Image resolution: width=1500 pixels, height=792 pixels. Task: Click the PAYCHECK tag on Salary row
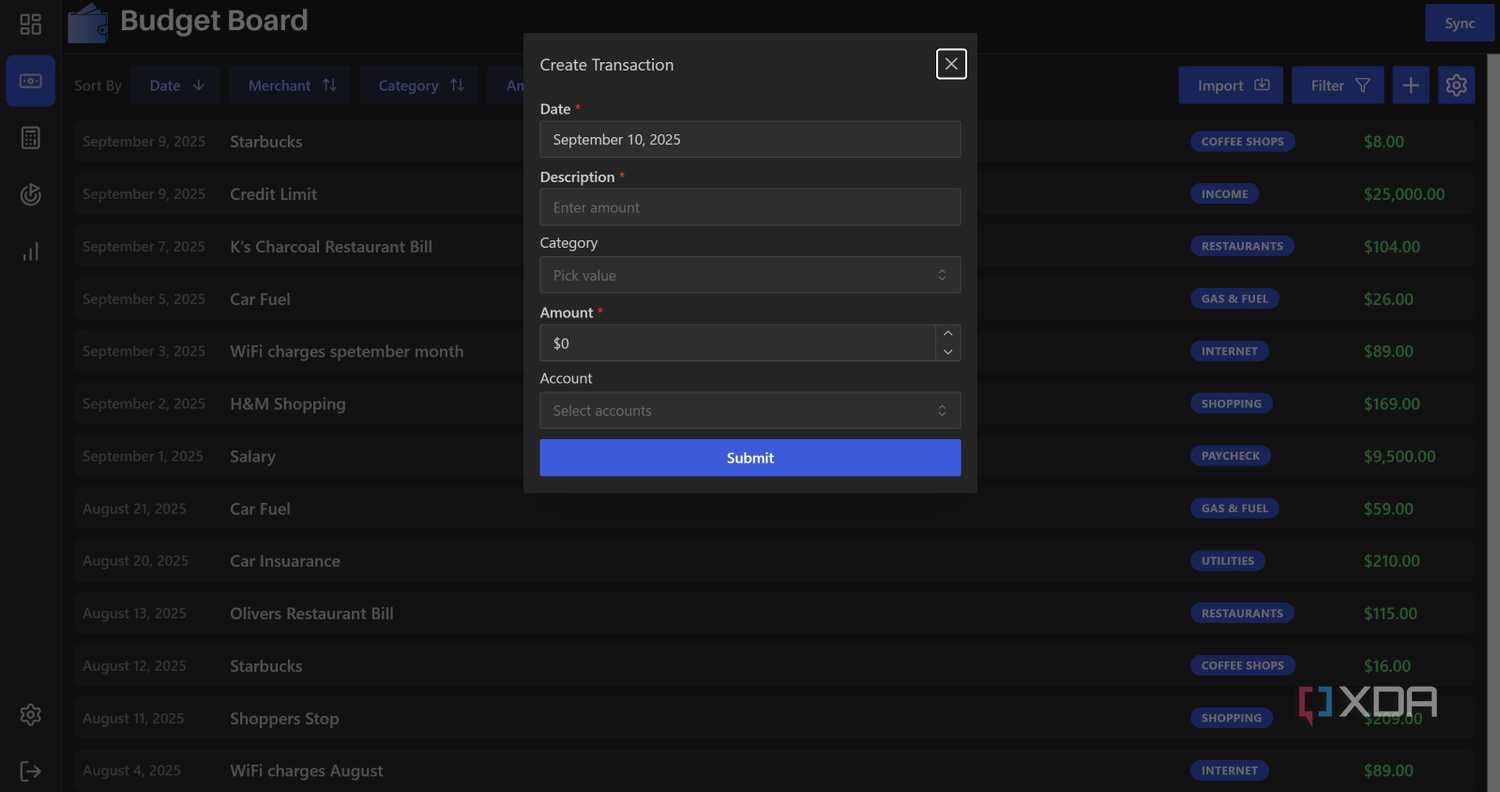(x=1230, y=456)
